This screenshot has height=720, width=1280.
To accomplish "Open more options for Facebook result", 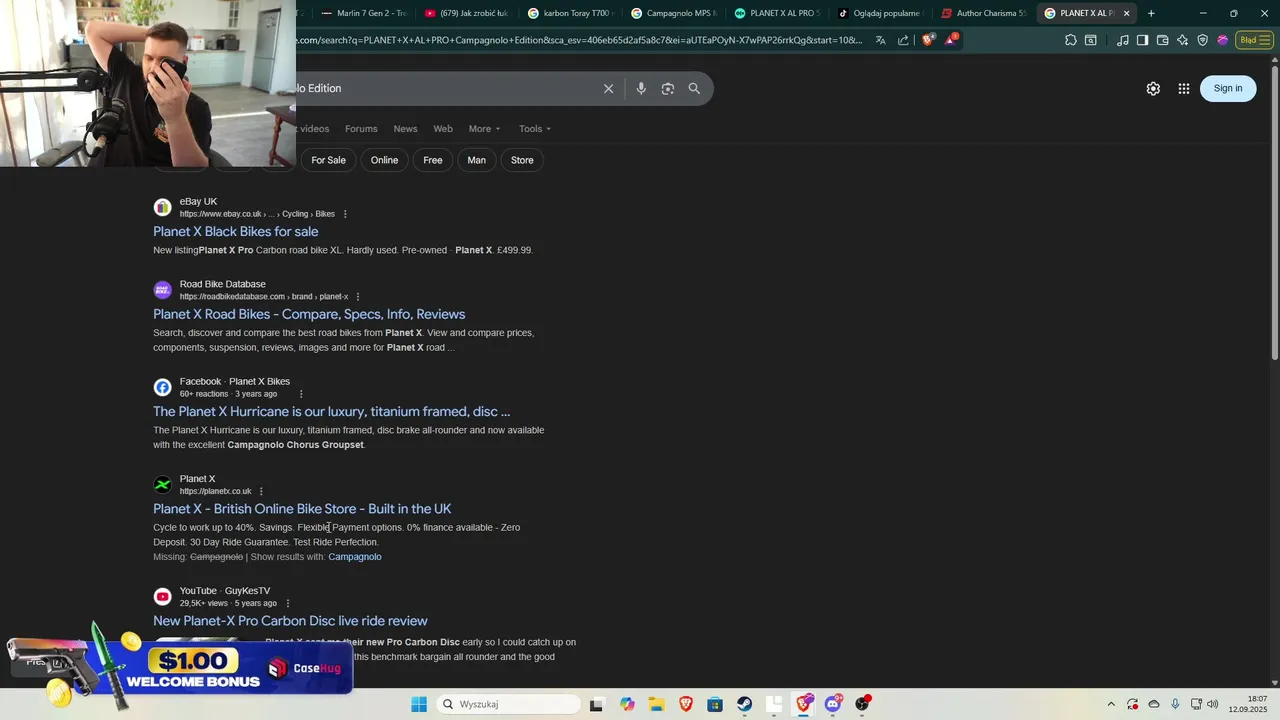I will pos(300,394).
